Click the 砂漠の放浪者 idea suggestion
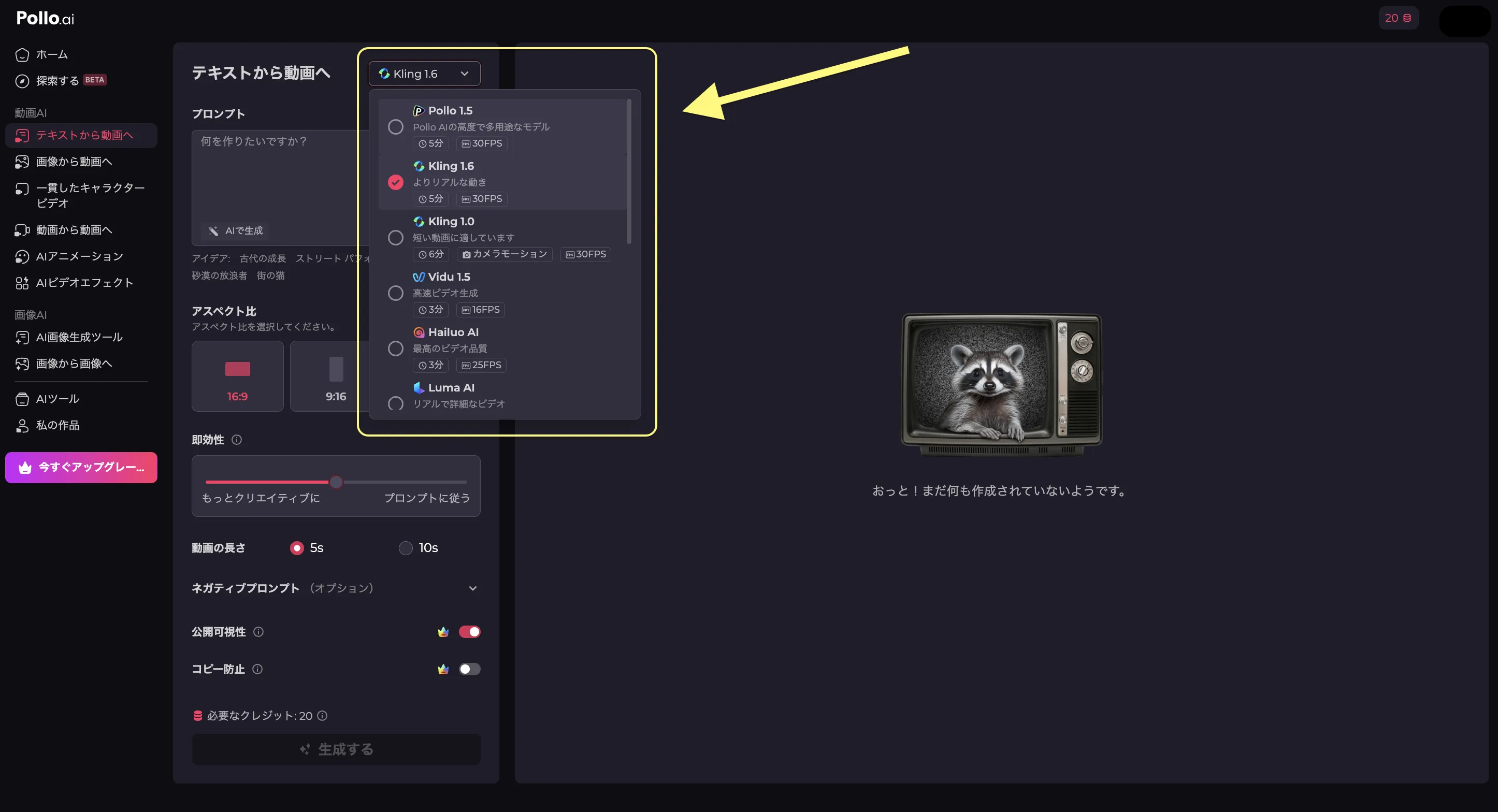This screenshot has height=812, width=1498. [x=219, y=275]
